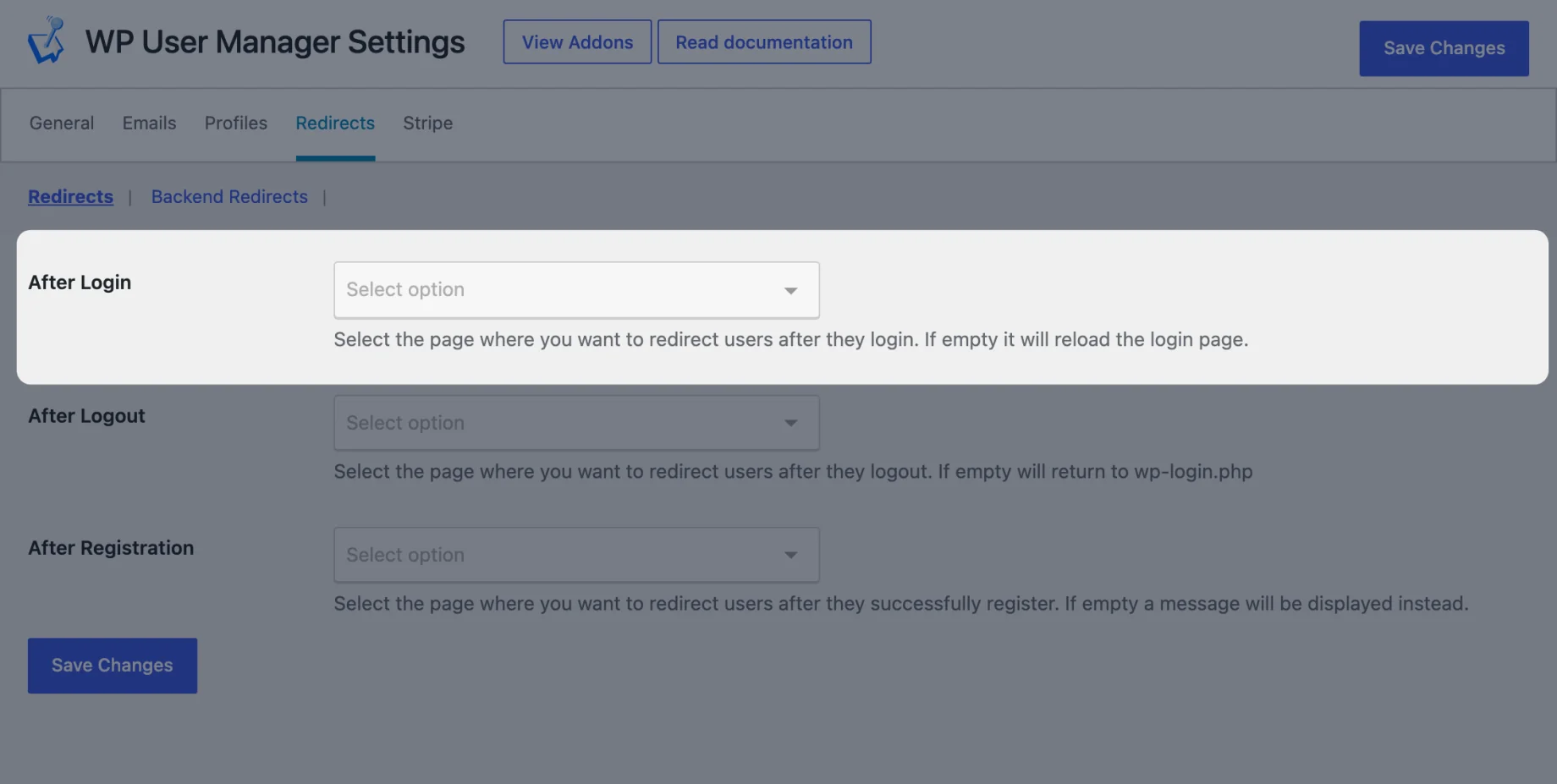Click the bottom Save Changes button
The image size is (1557, 784).
pos(113,666)
